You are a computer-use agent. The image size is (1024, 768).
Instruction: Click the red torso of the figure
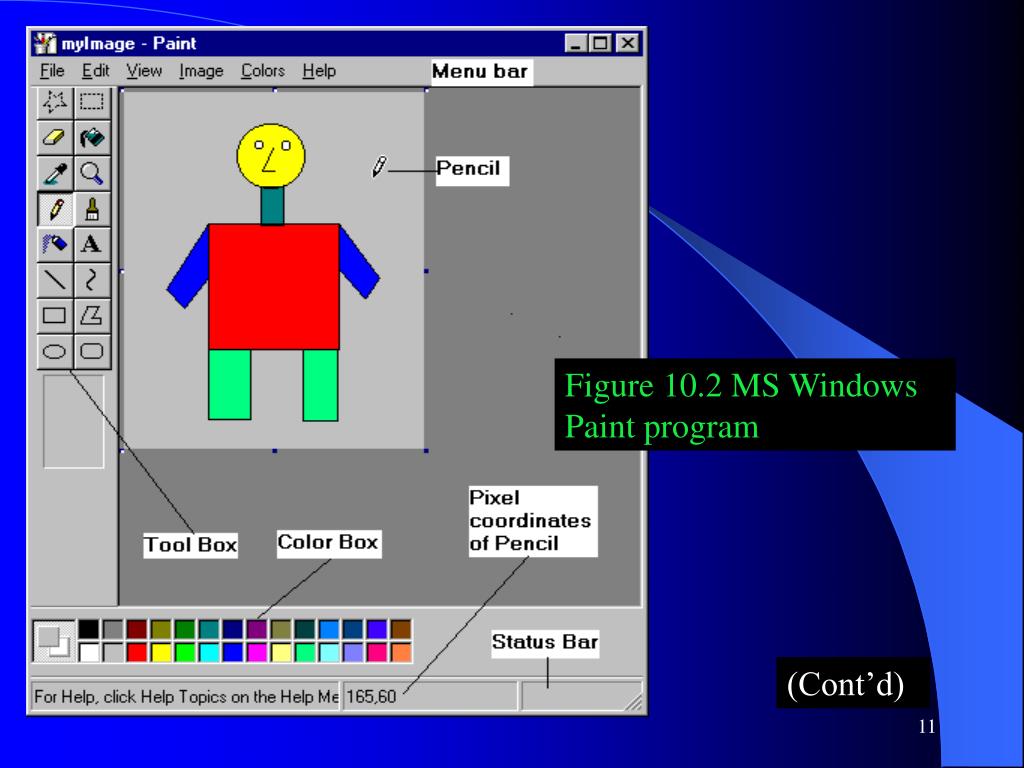coord(274,286)
